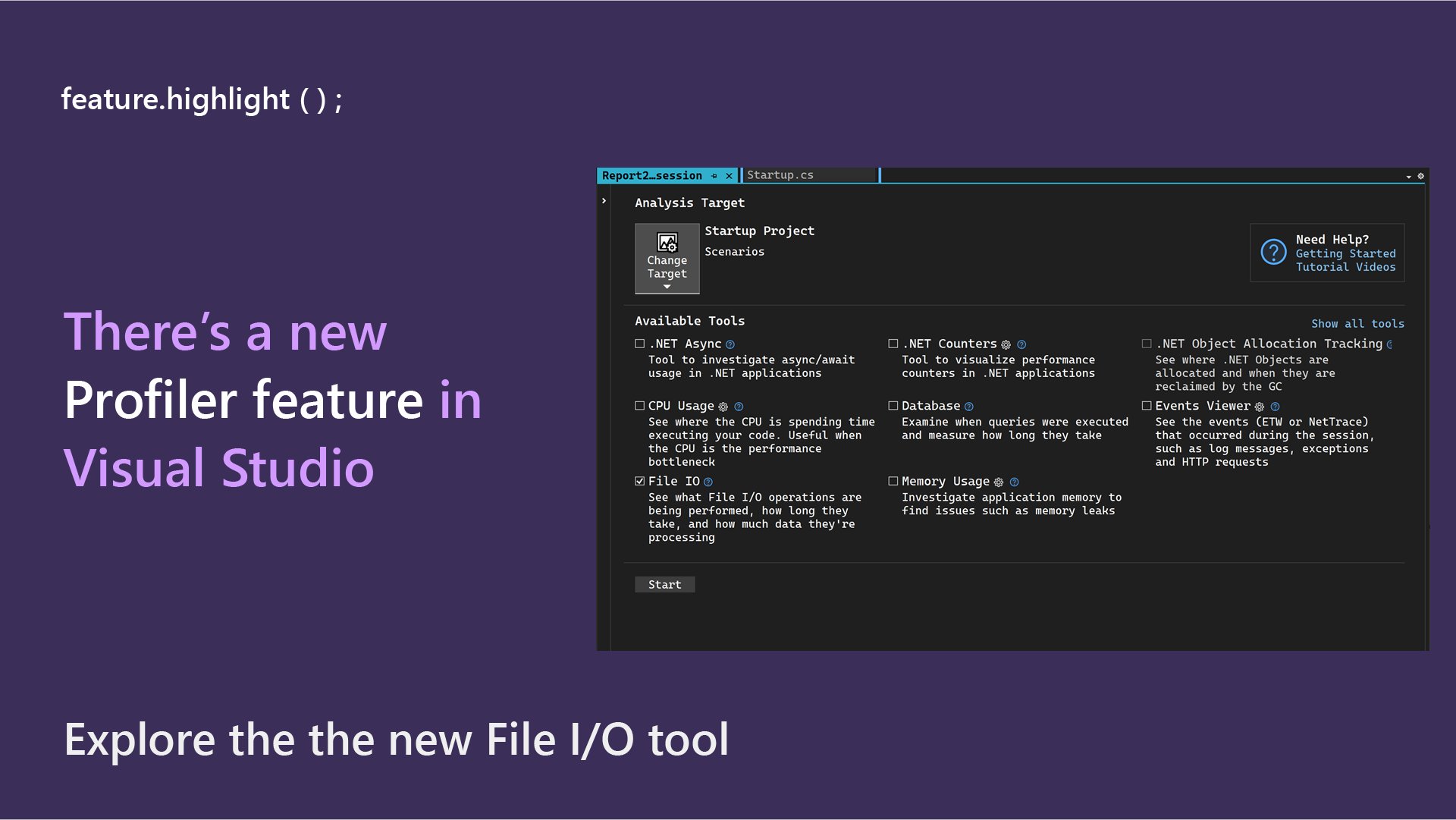Open the Show all tools link
This screenshot has height=820, width=1456.
pos(1357,323)
